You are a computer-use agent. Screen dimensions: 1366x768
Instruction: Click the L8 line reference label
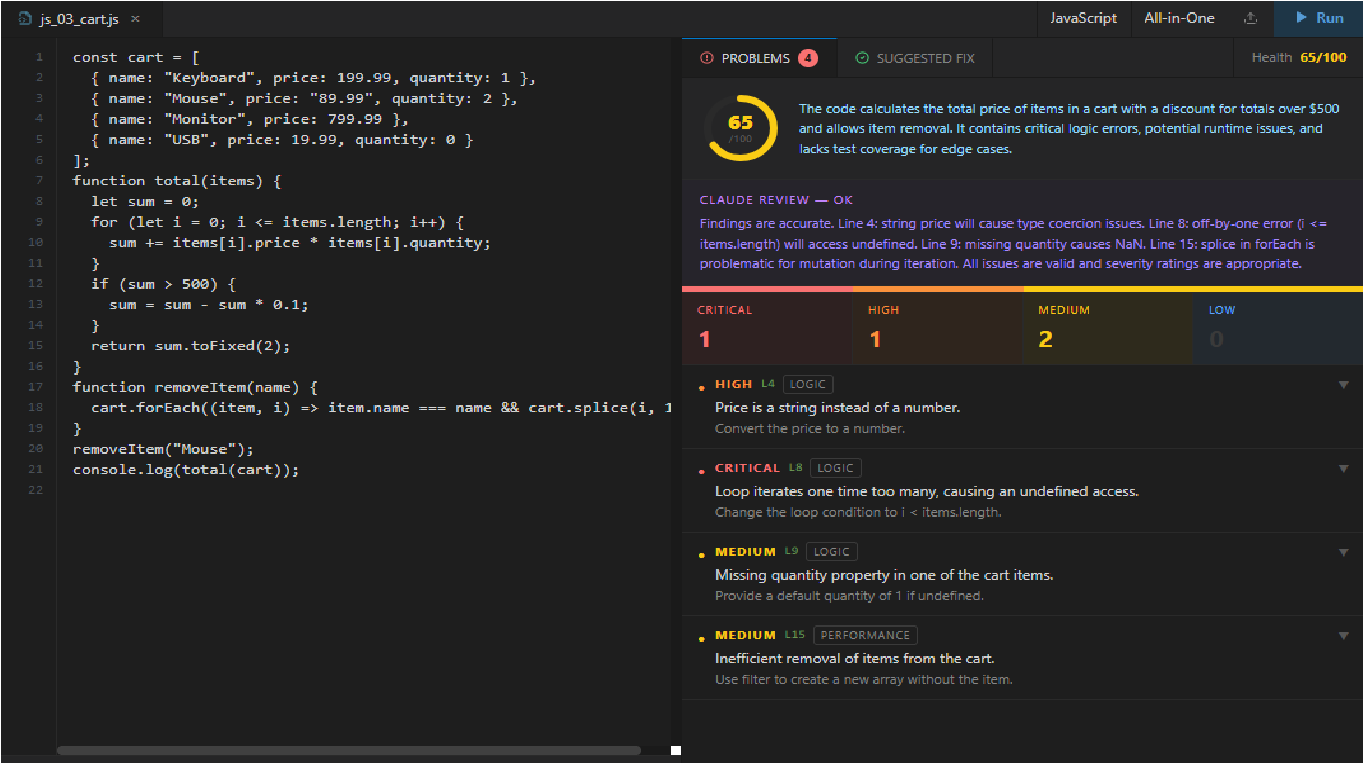pos(795,468)
